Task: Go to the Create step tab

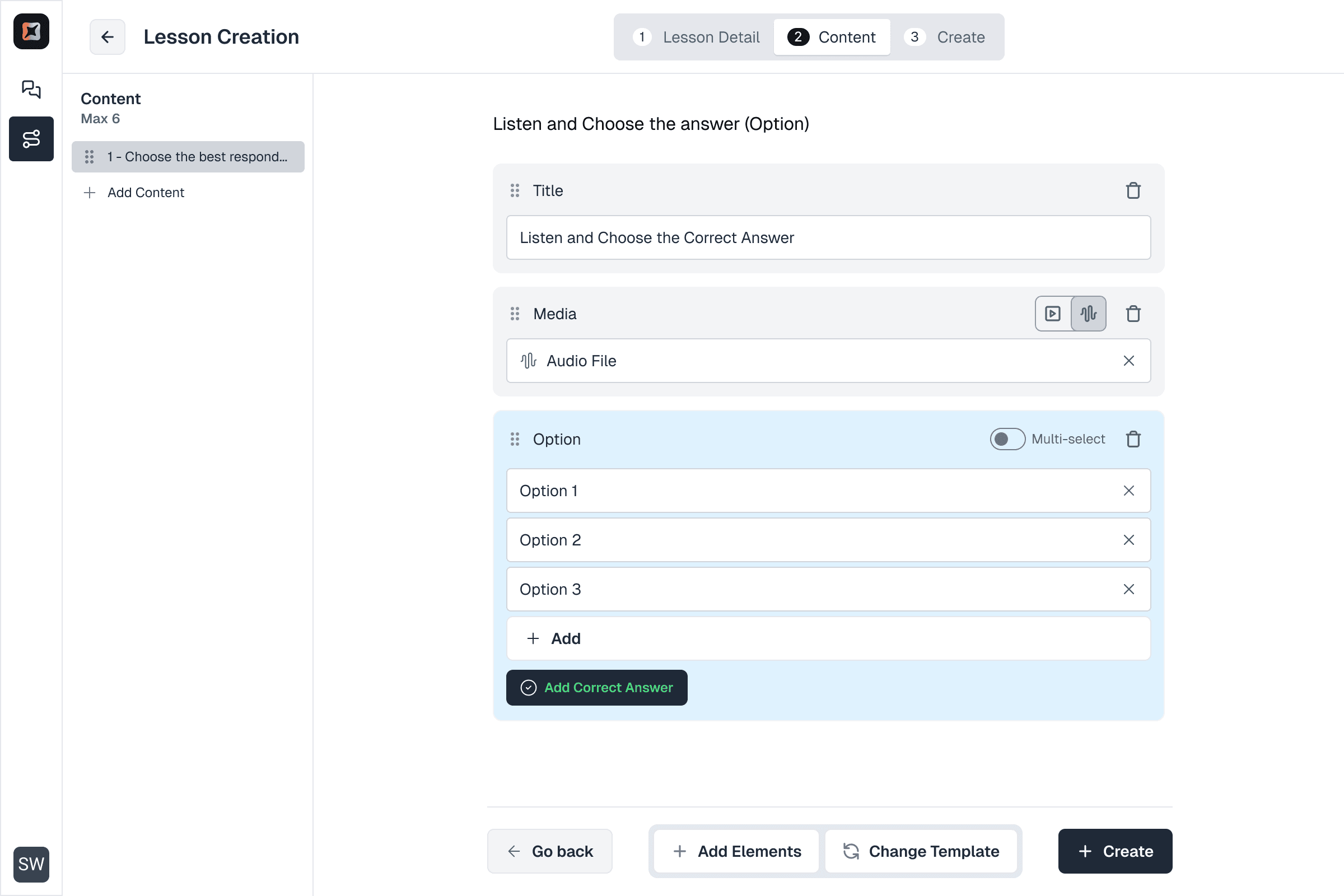Action: [945, 37]
